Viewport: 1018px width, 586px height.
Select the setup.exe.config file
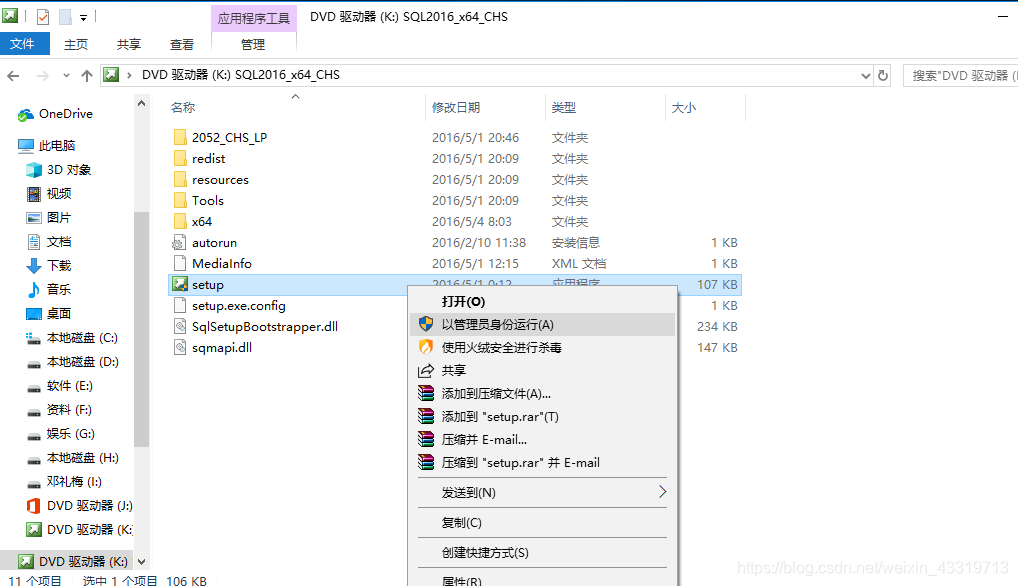[x=238, y=306]
